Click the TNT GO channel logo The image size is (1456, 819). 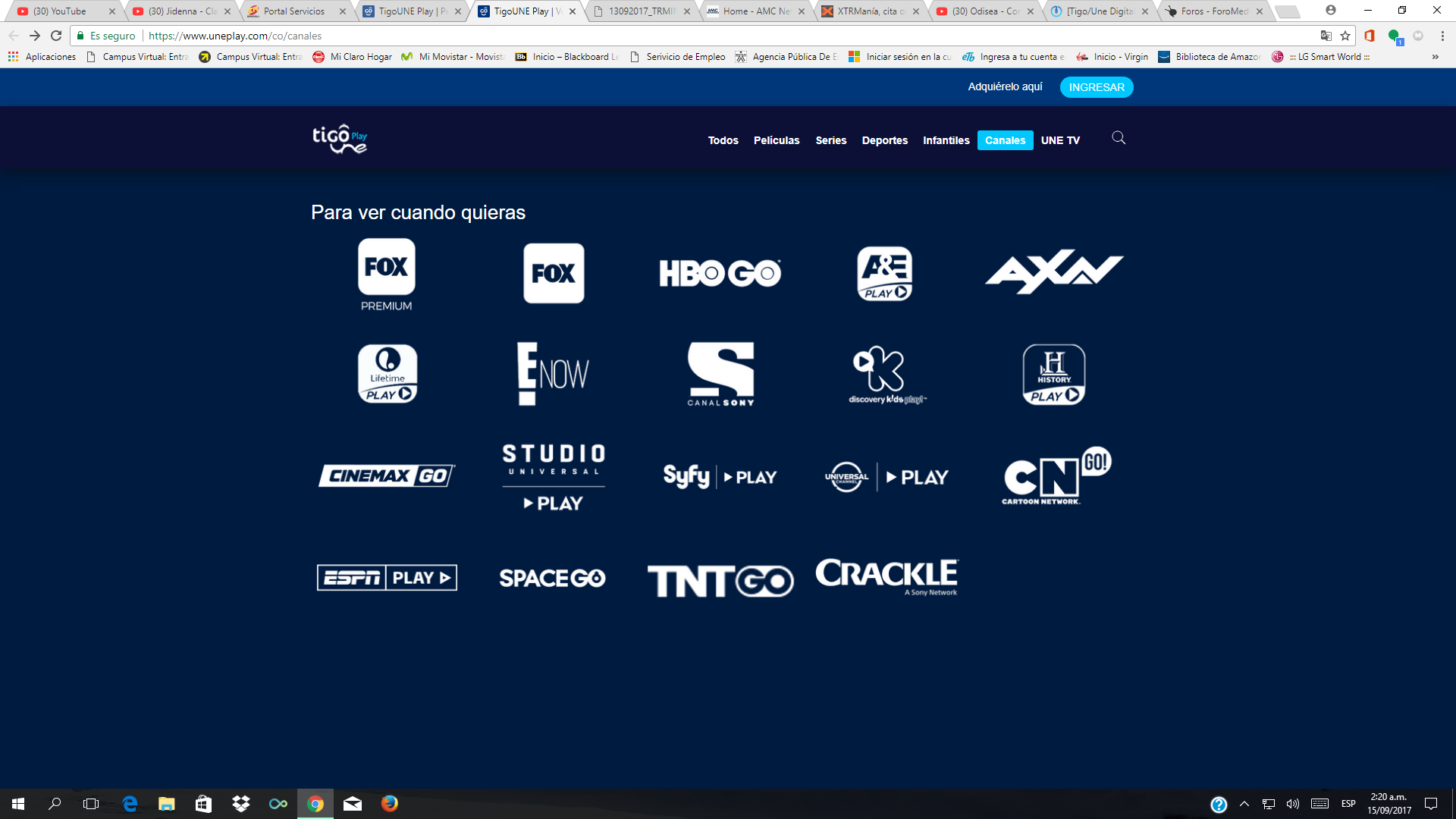(x=720, y=581)
